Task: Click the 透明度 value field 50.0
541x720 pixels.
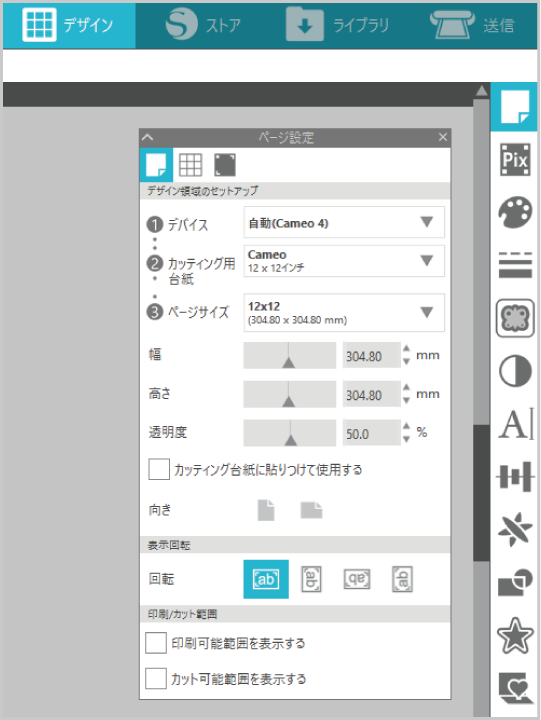Action: click(x=372, y=433)
